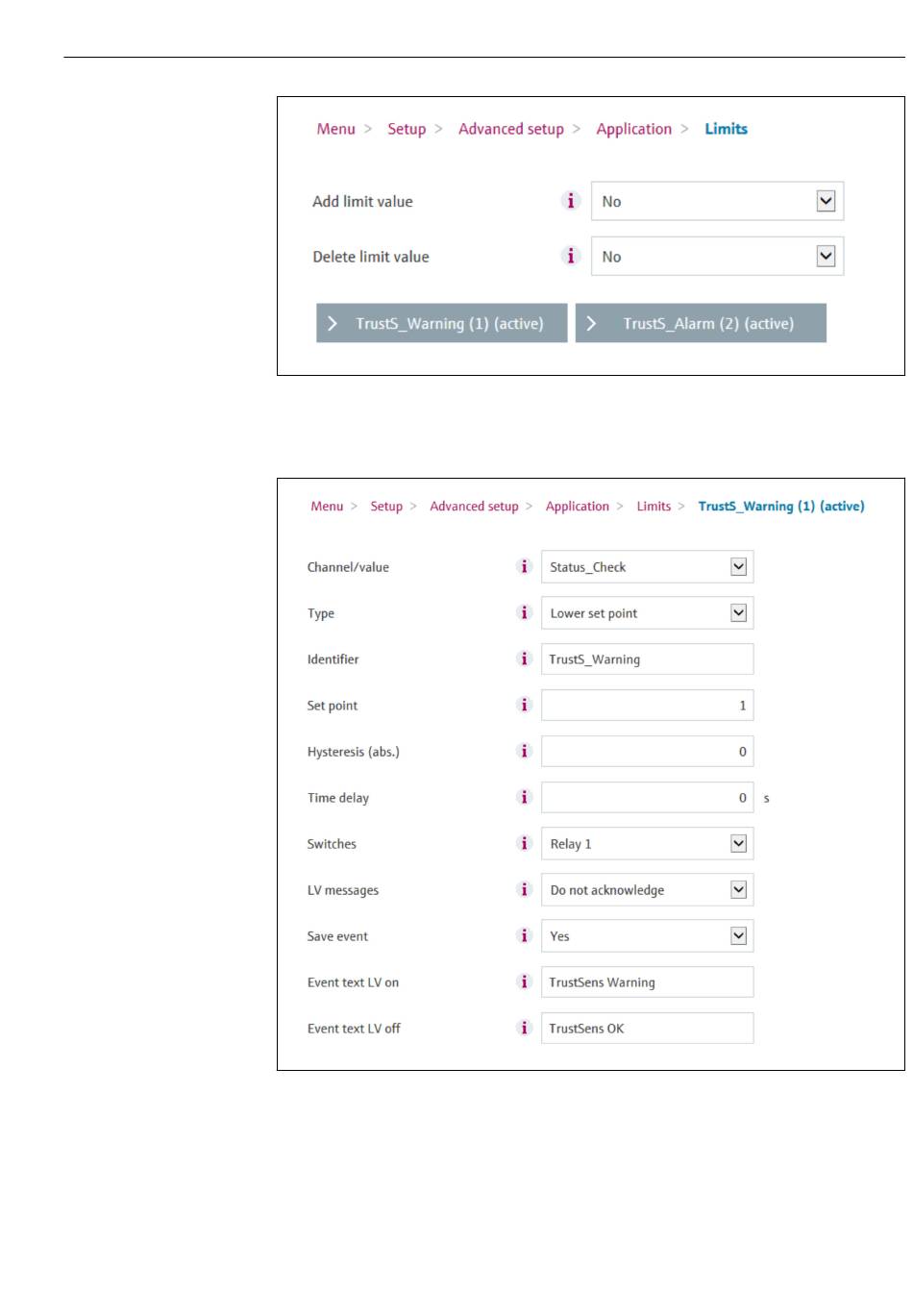This screenshot has height=1316, width=913.
Task: View info icon next to Save event
Action: coord(524,935)
